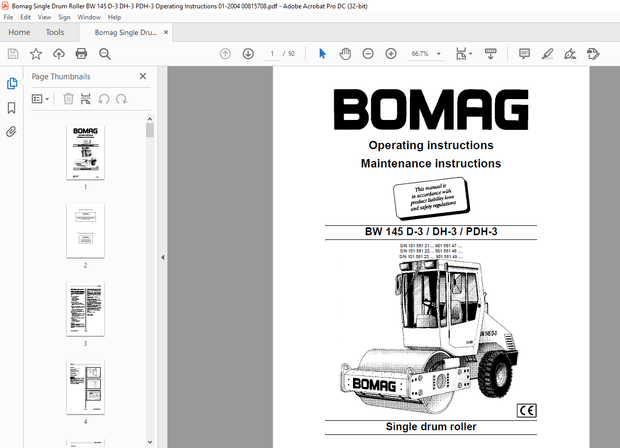Go to previous page arrow
This screenshot has height=448, width=620.
coord(225,54)
